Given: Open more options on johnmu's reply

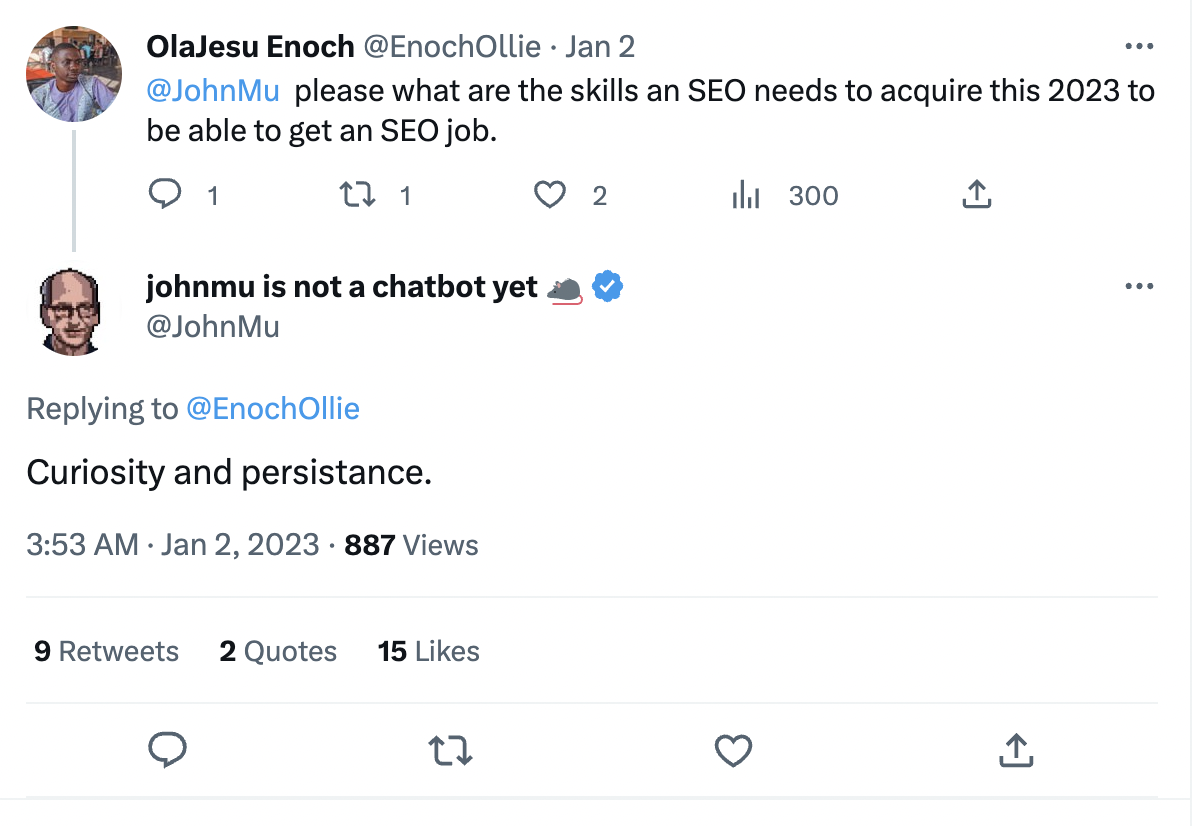Looking at the screenshot, I should click(x=1139, y=285).
